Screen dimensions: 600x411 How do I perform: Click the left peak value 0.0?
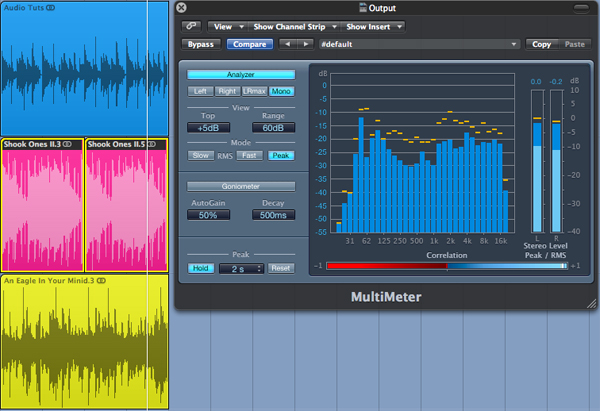pyautogui.click(x=536, y=82)
